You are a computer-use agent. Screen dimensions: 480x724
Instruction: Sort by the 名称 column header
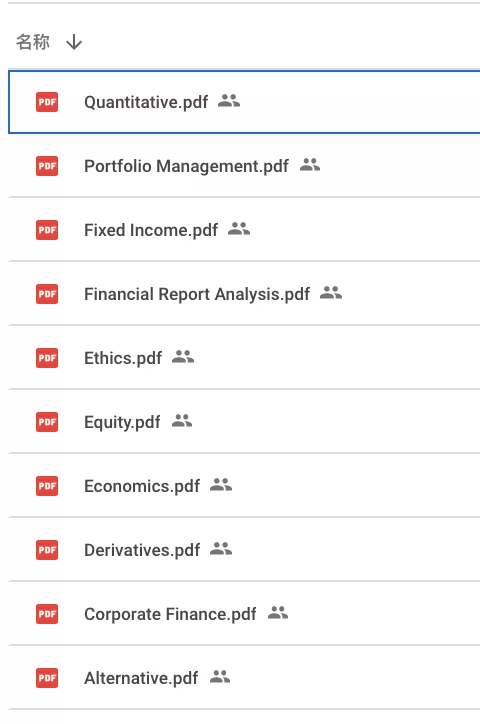33,42
